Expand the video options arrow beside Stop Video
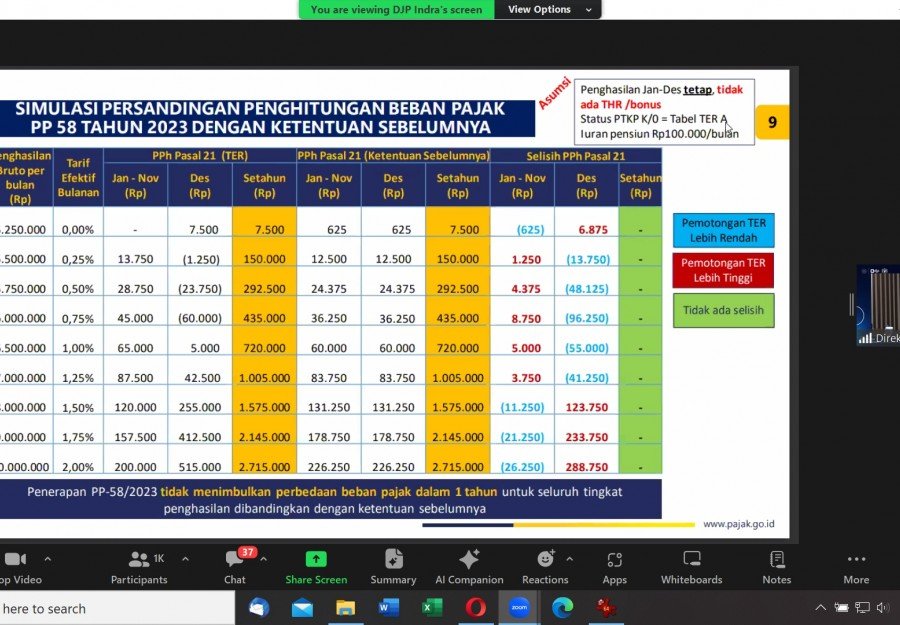The height and width of the screenshot is (625, 900). (47, 558)
